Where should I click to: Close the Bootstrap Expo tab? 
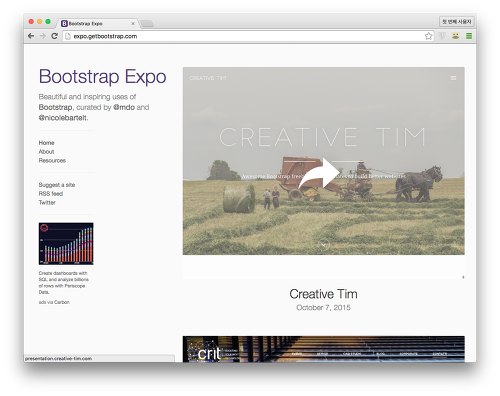coord(133,23)
